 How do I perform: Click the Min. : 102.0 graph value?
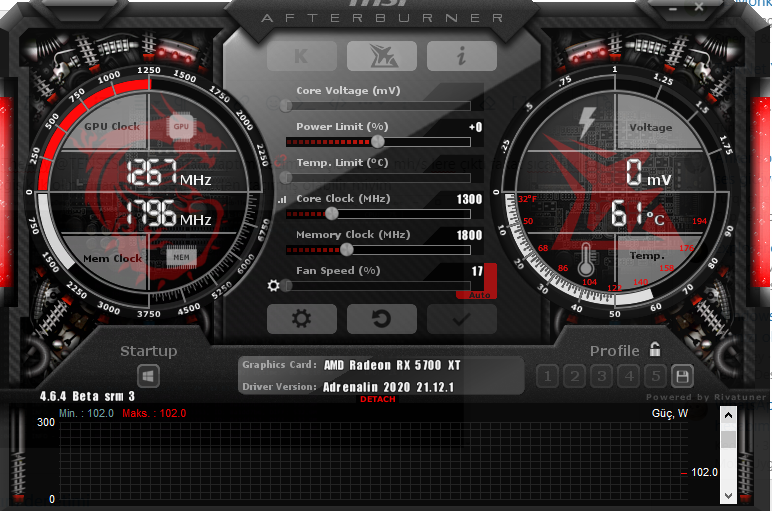pos(86,414)
